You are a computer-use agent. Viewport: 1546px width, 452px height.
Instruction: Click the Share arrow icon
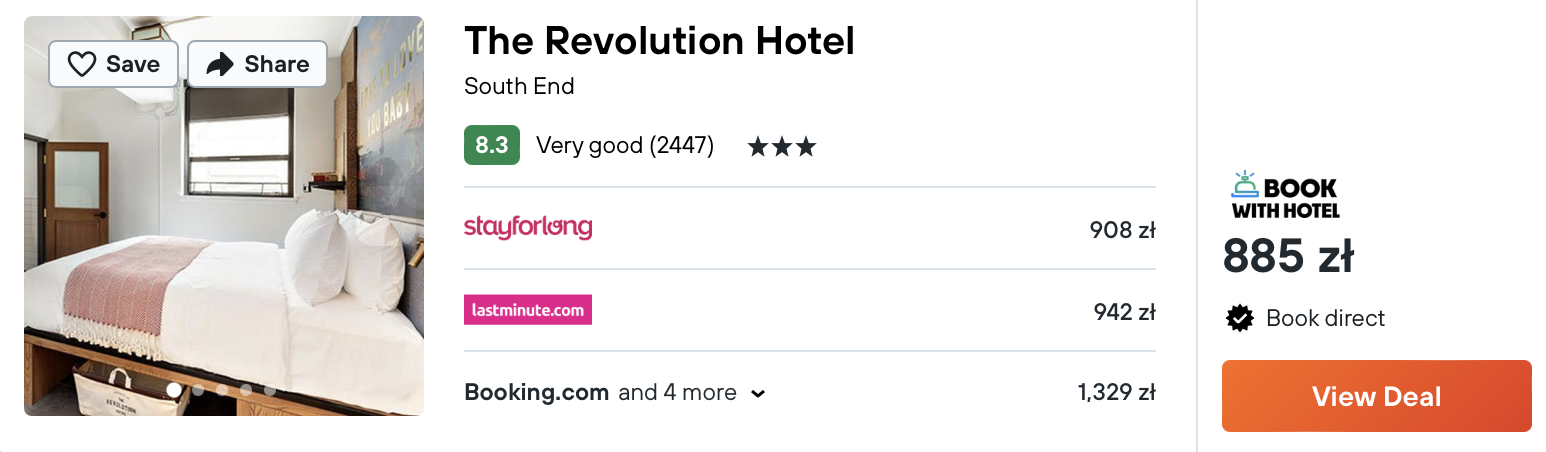(219, 64)
